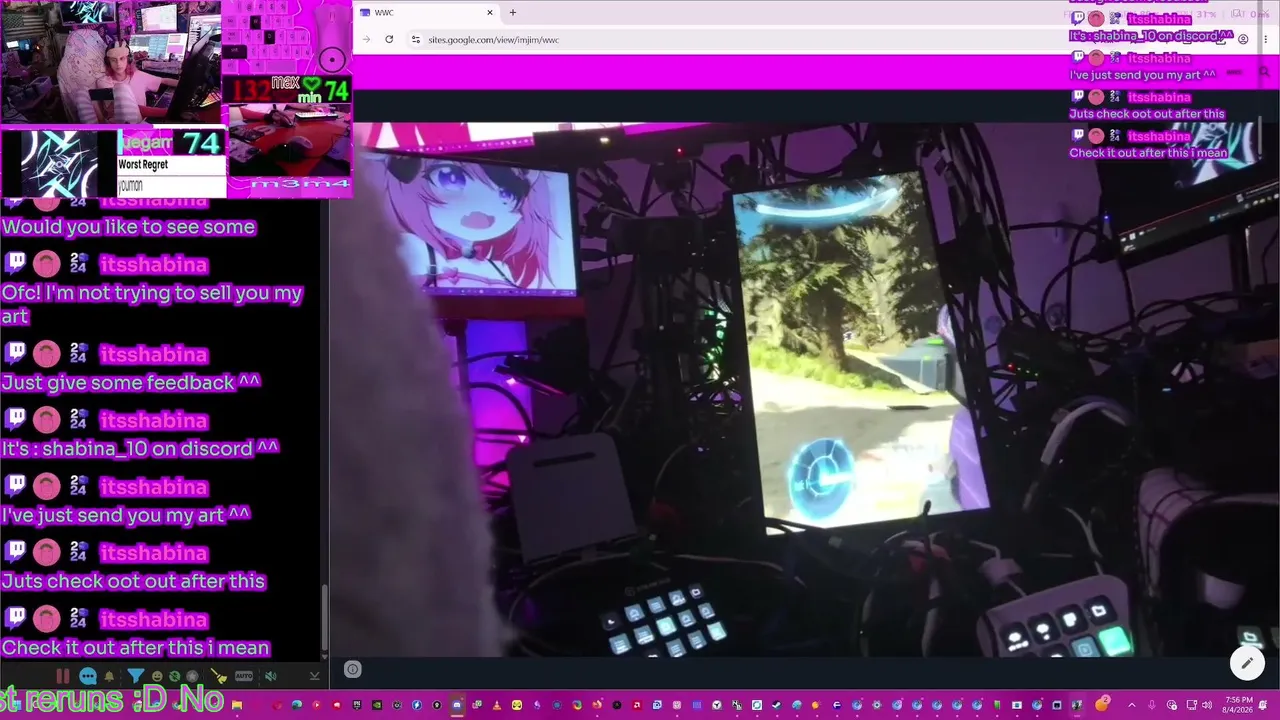Click the green refresh icon in chat toolbar
Screen dimensions: 1280x720
175,677
